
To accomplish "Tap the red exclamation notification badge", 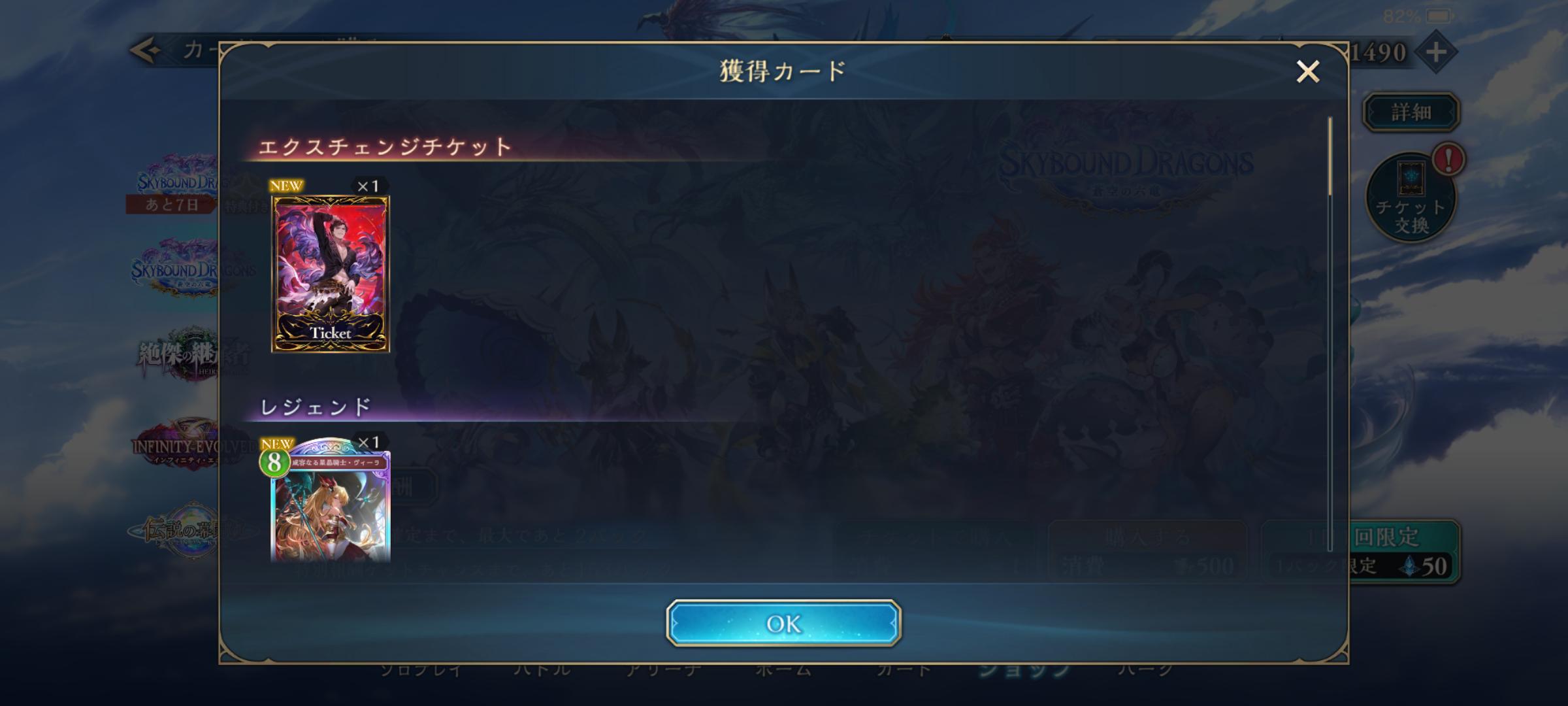I will 1448,159.
